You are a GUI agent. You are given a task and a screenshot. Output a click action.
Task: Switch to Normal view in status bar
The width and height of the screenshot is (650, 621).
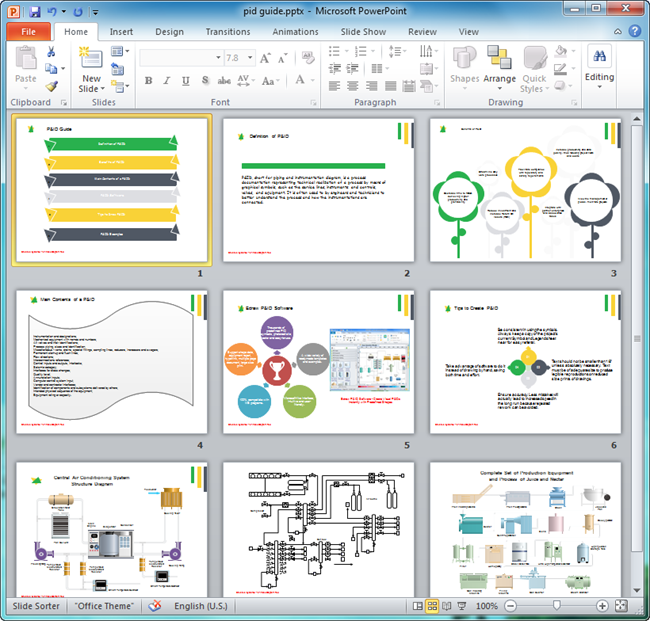point(417,606)
